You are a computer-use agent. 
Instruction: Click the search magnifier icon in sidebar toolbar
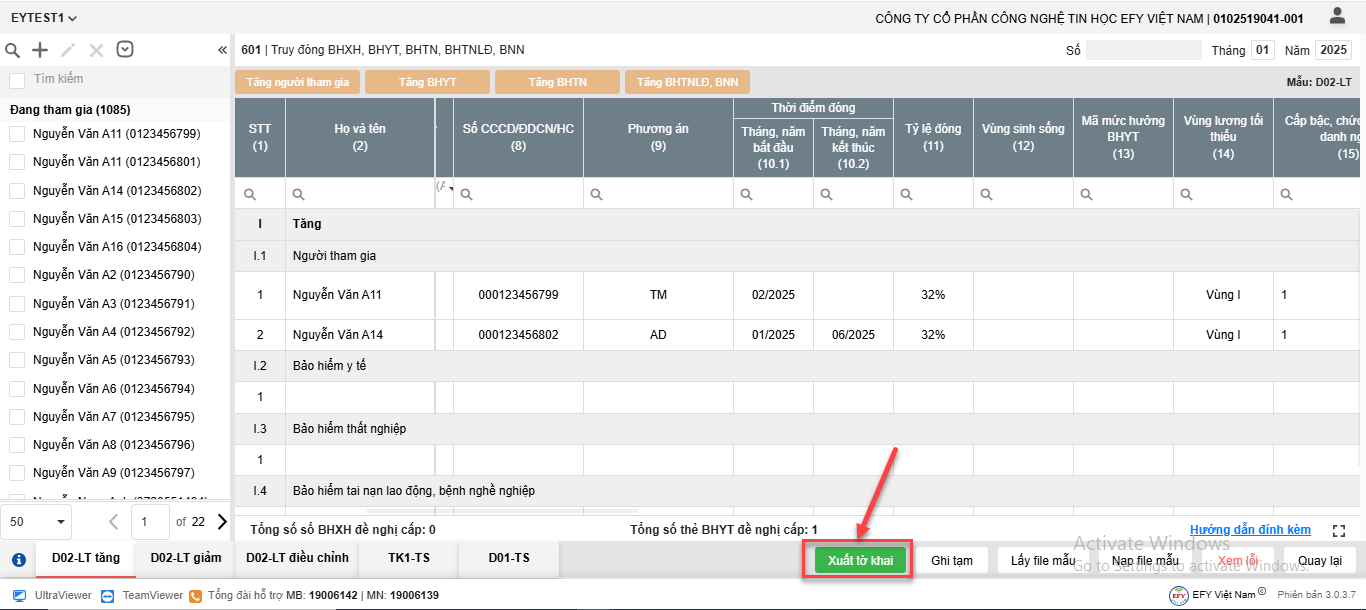[13, 50]
